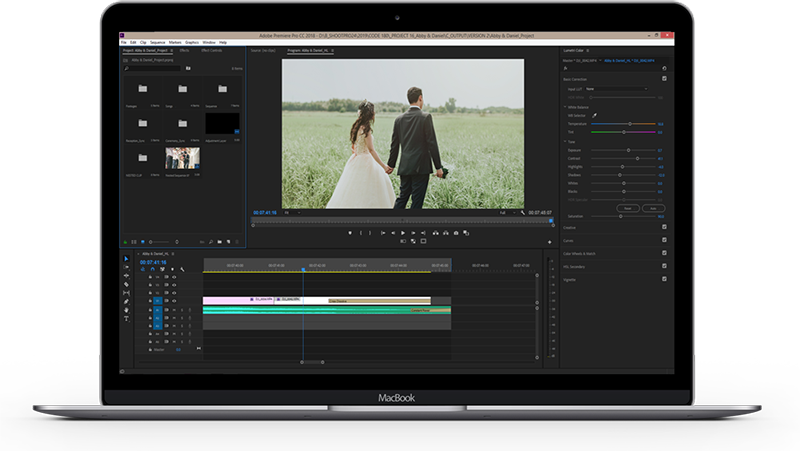
Task: Toggle Color Wheels & Match checkbox
Action: [664, 253]
